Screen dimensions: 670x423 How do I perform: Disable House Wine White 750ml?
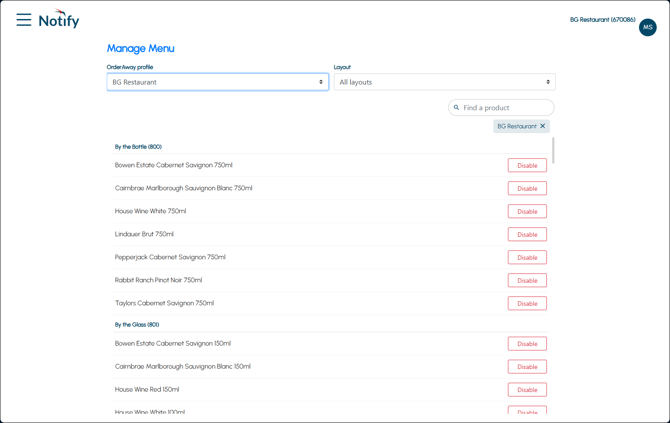coord(527,212)
